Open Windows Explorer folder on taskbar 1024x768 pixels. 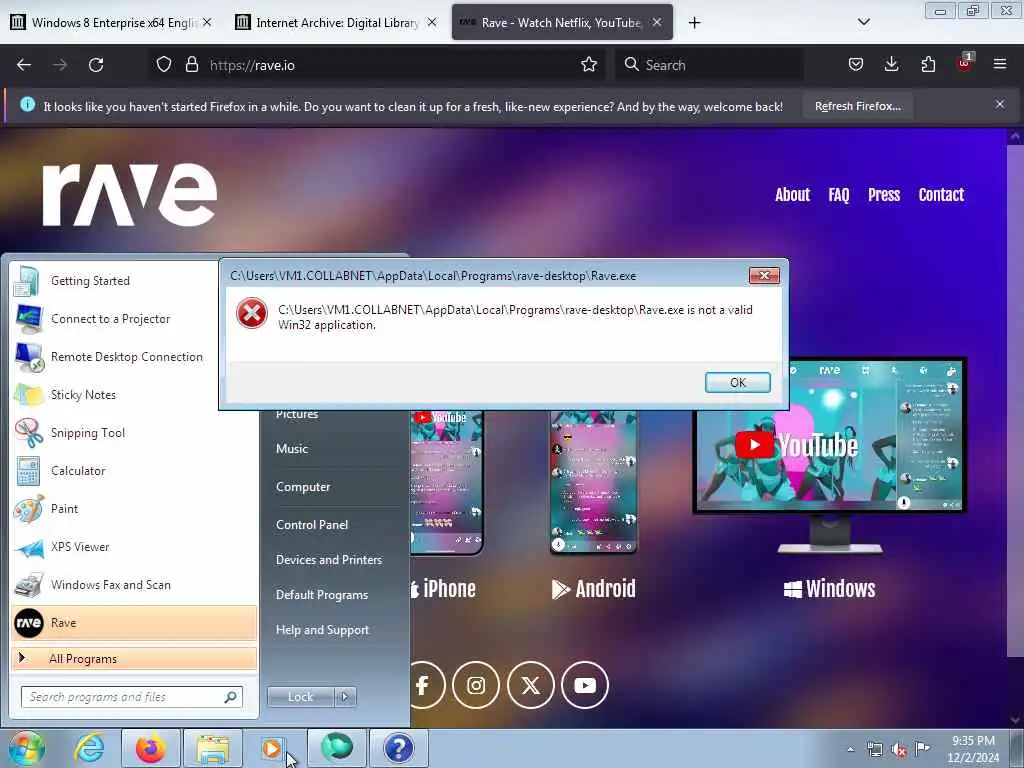[213, 748]
